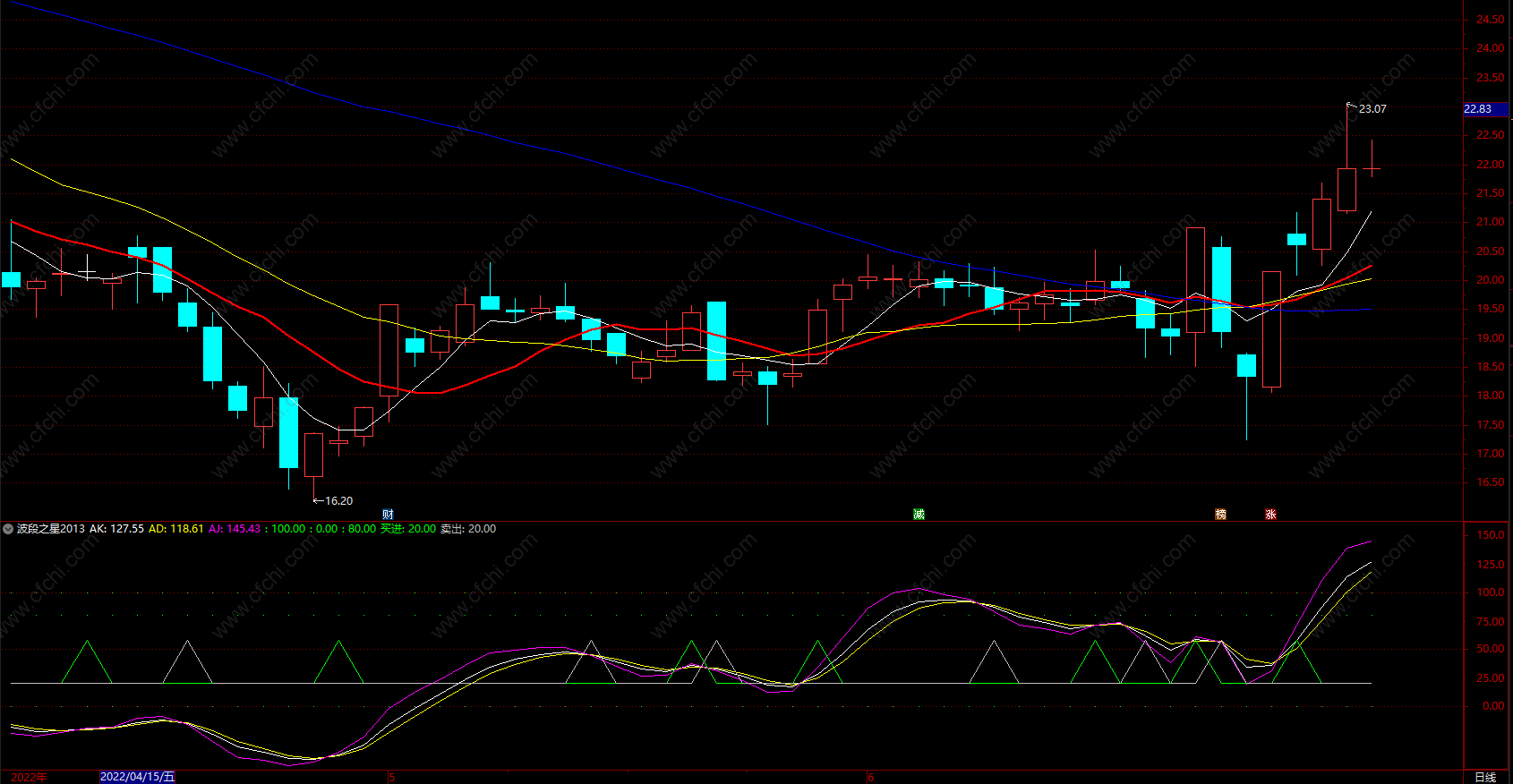
Task: Click the 卖出: 20.00 value
Action: point(468,529)
